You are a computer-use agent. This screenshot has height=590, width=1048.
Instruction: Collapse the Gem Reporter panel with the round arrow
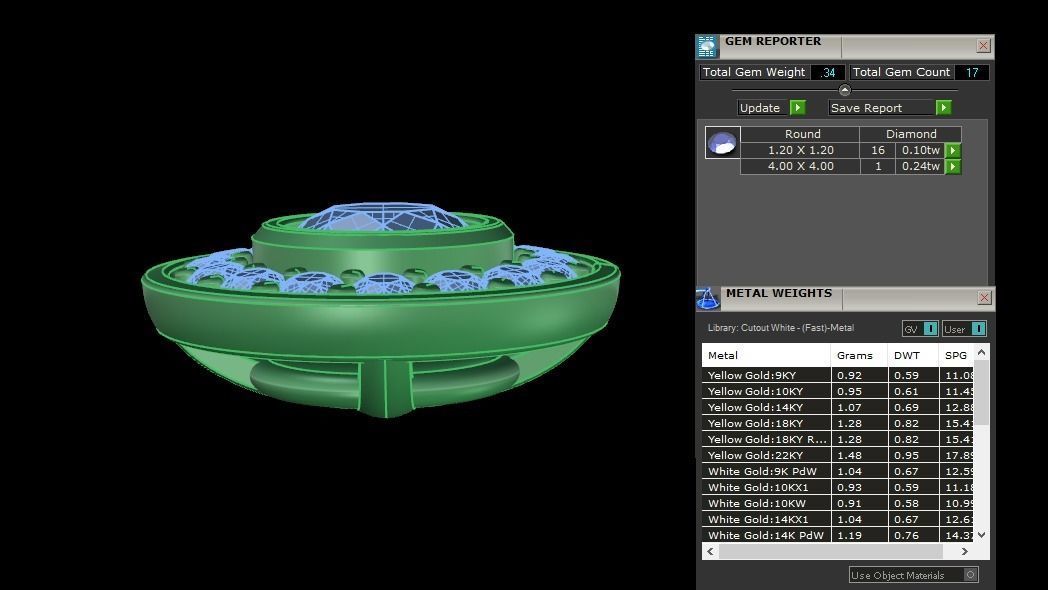pyautogui.click(x=845, y=90)
